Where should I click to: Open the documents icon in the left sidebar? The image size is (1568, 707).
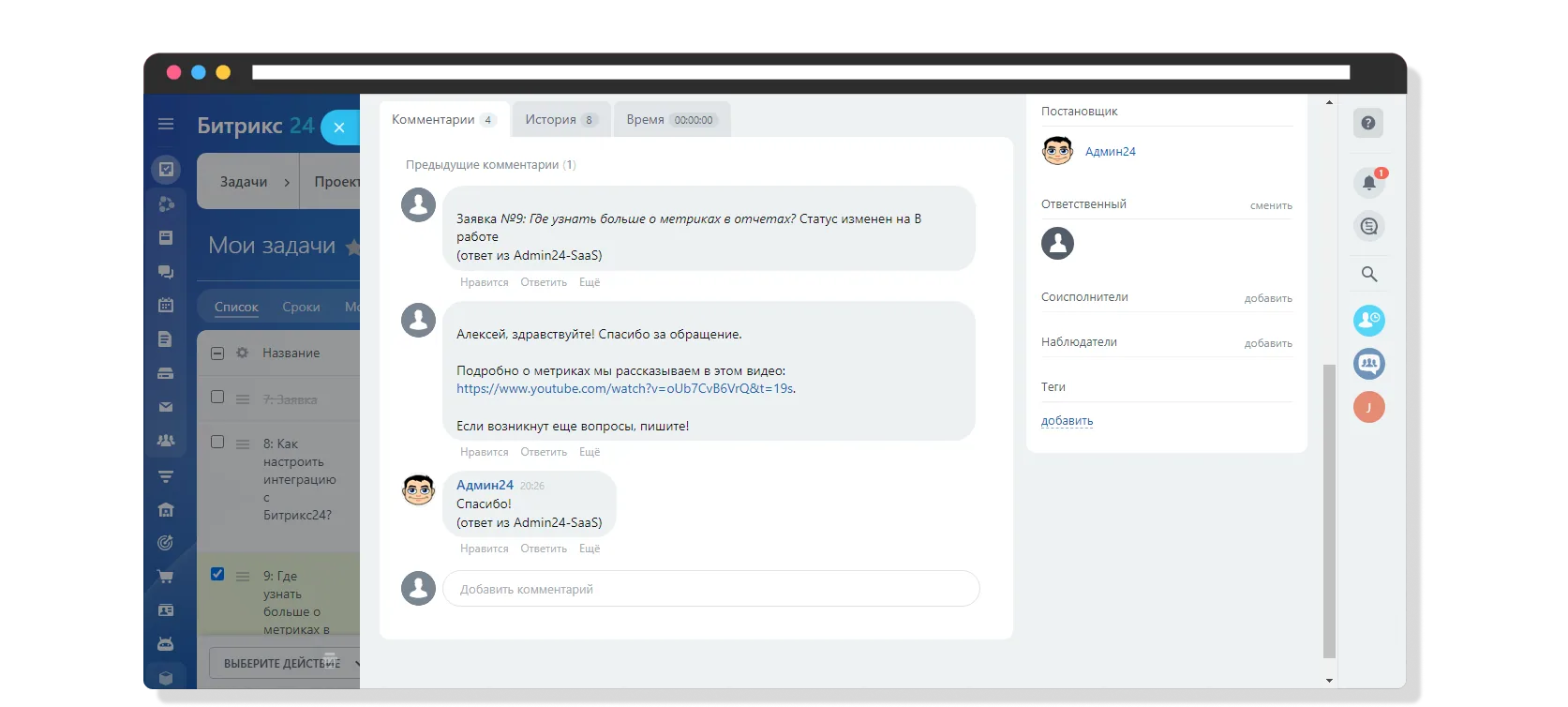[x=166, y=338]
